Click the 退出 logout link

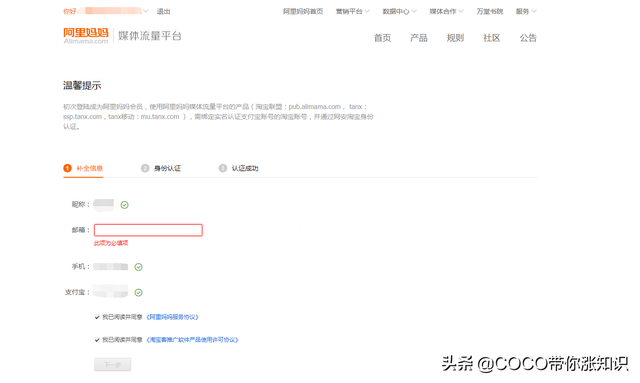164,11
